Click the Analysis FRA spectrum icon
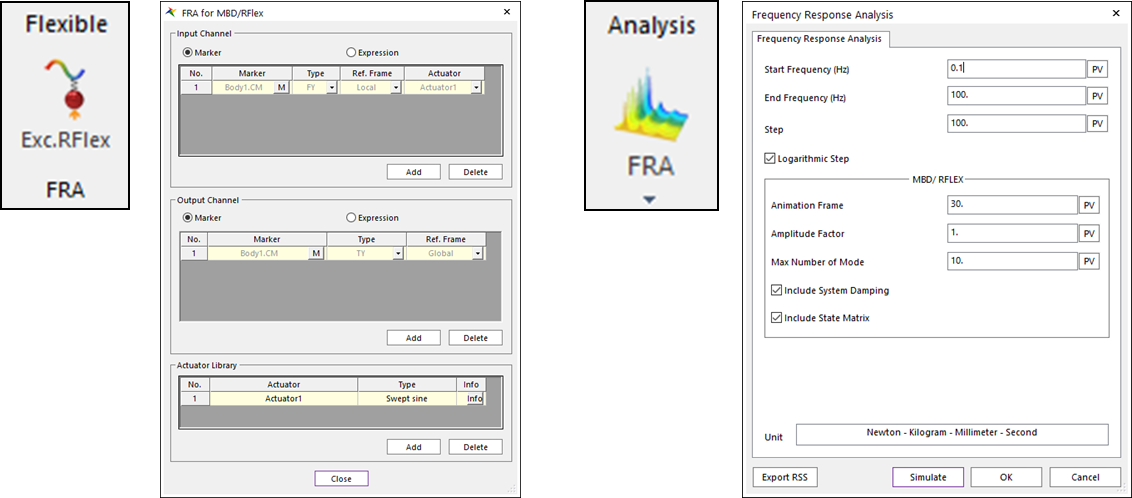This screenshot has width=1132, height=498. click(x=650, y=106)
